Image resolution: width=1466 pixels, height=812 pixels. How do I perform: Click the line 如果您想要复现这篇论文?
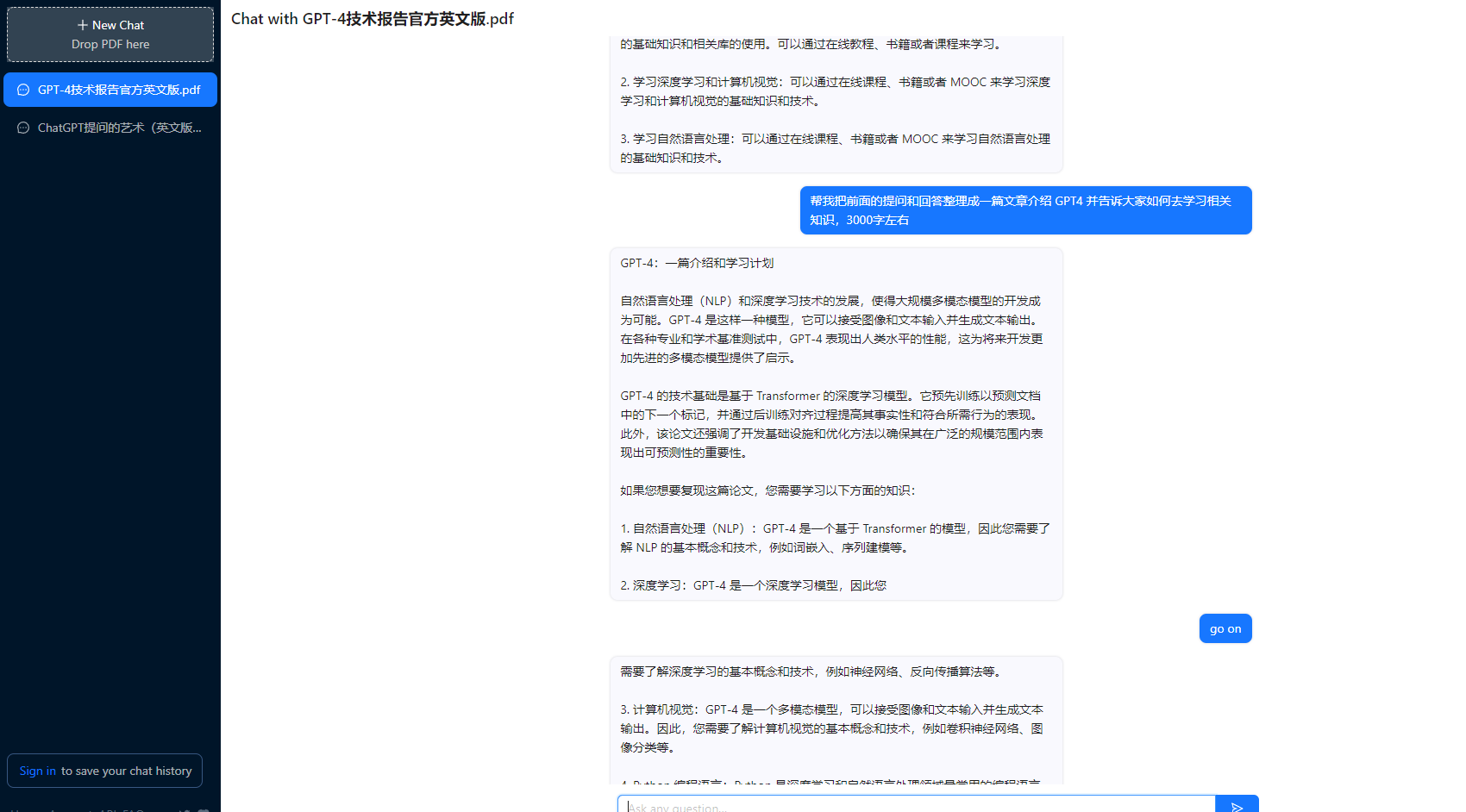767,490
